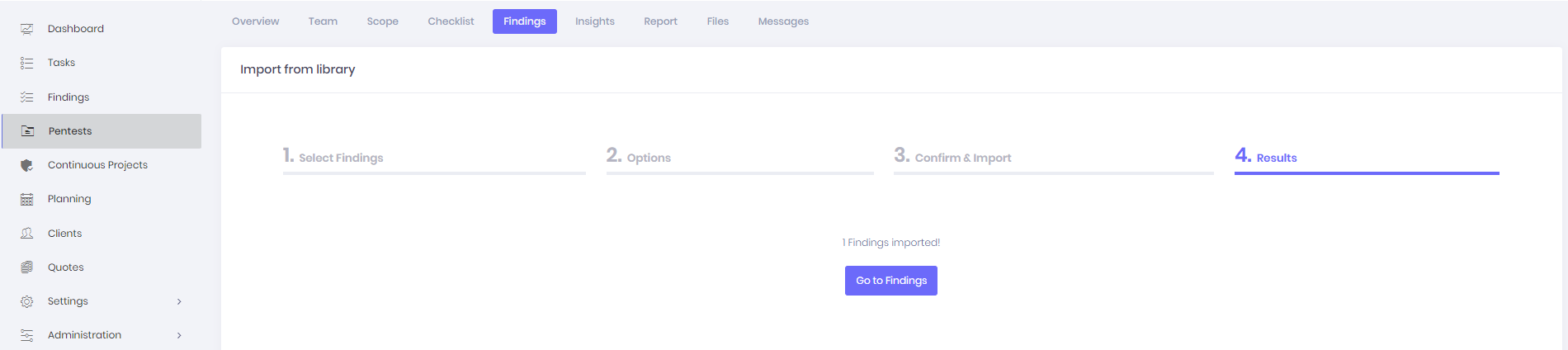
Task: Click the Dashboard icon in sidebar
Action: [x=26, y=29]
